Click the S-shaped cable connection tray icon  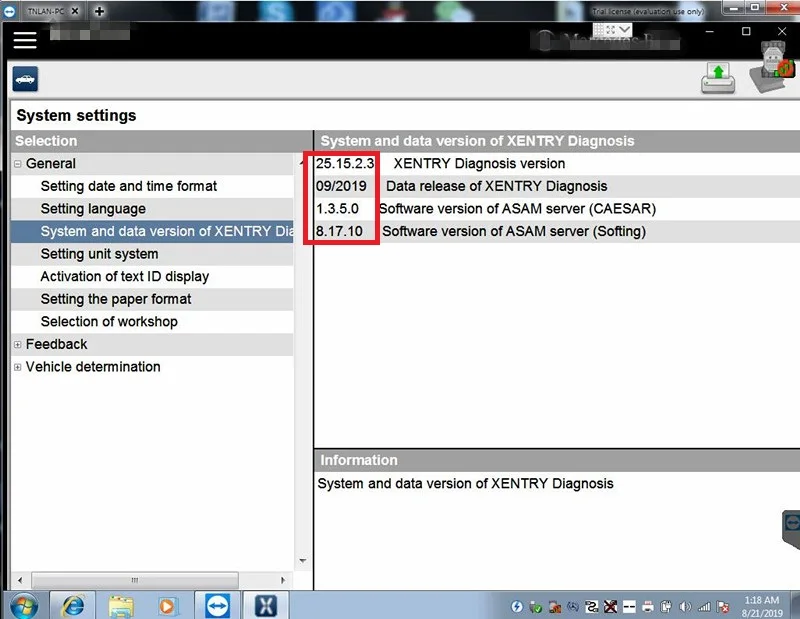592,606
